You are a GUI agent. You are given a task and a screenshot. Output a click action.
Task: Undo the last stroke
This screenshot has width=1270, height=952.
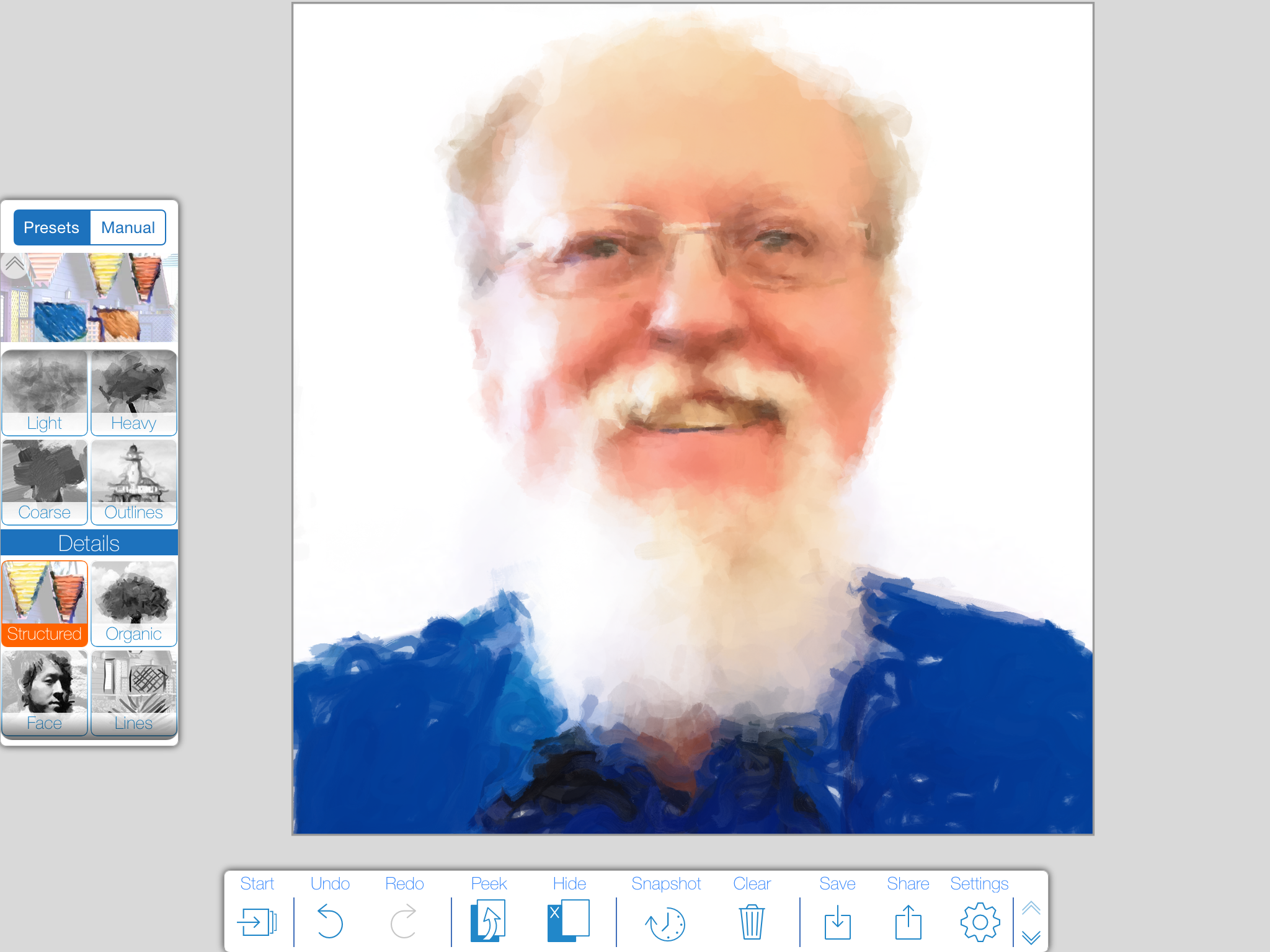pyautogui.click(x=330, y=922)
